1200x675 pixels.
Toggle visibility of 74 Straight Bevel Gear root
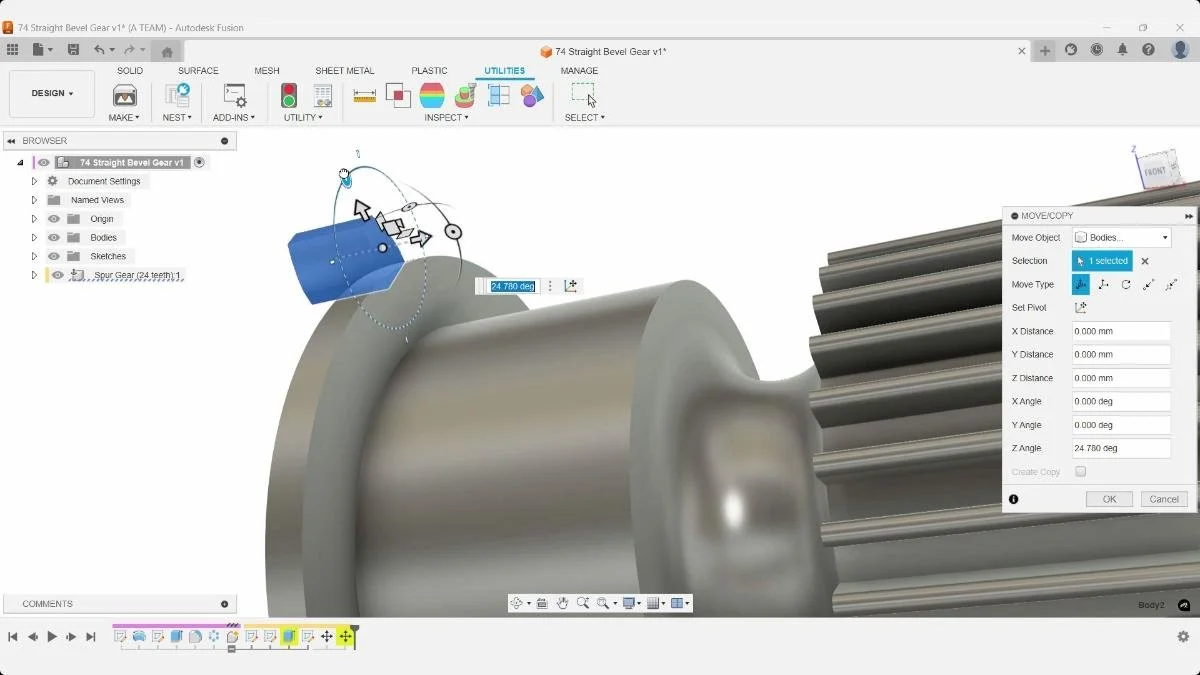(44, 162)
